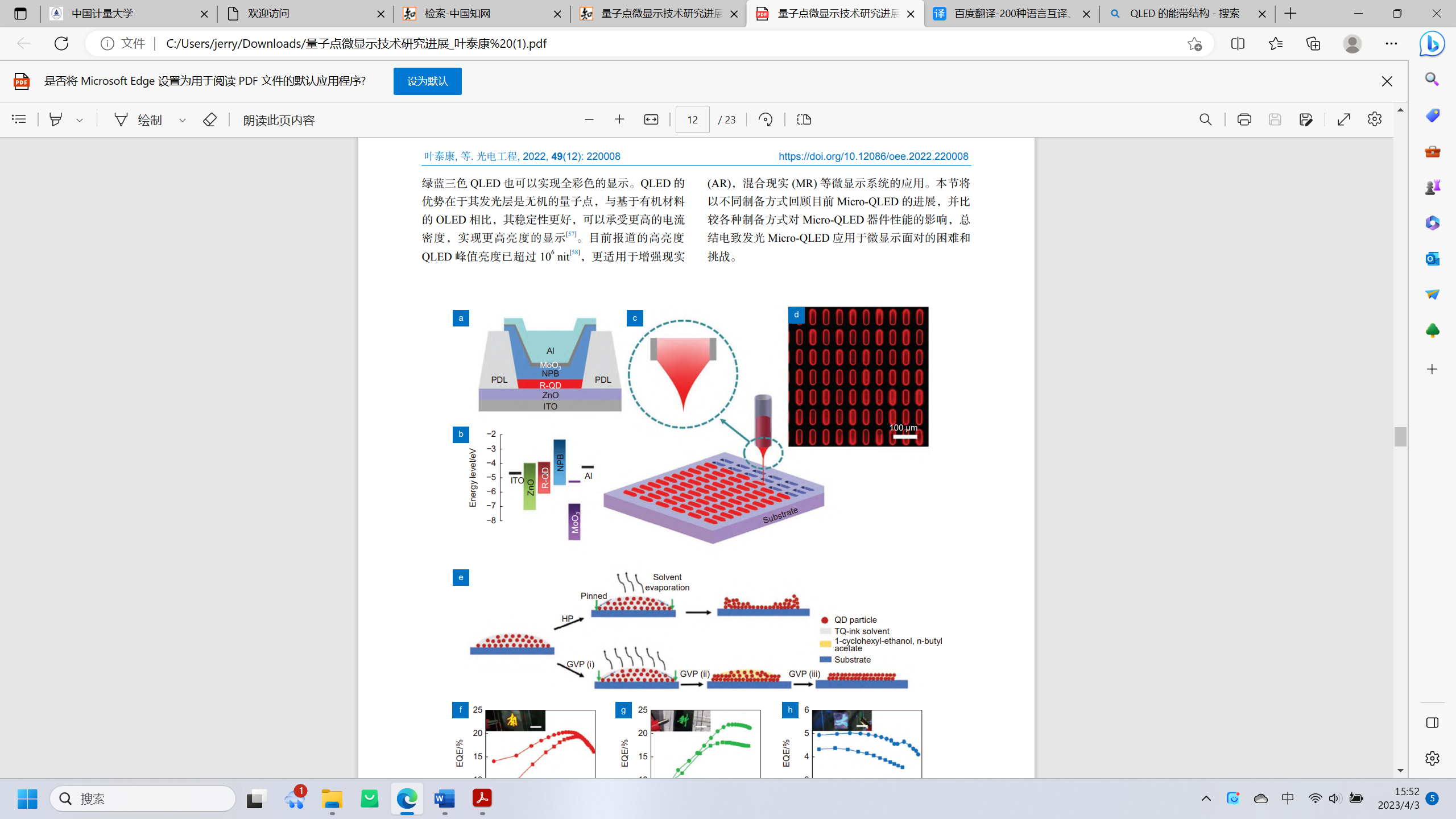1456x819 pixels.
Task: Open Word from the taskbar
Action: pos(445,799)
